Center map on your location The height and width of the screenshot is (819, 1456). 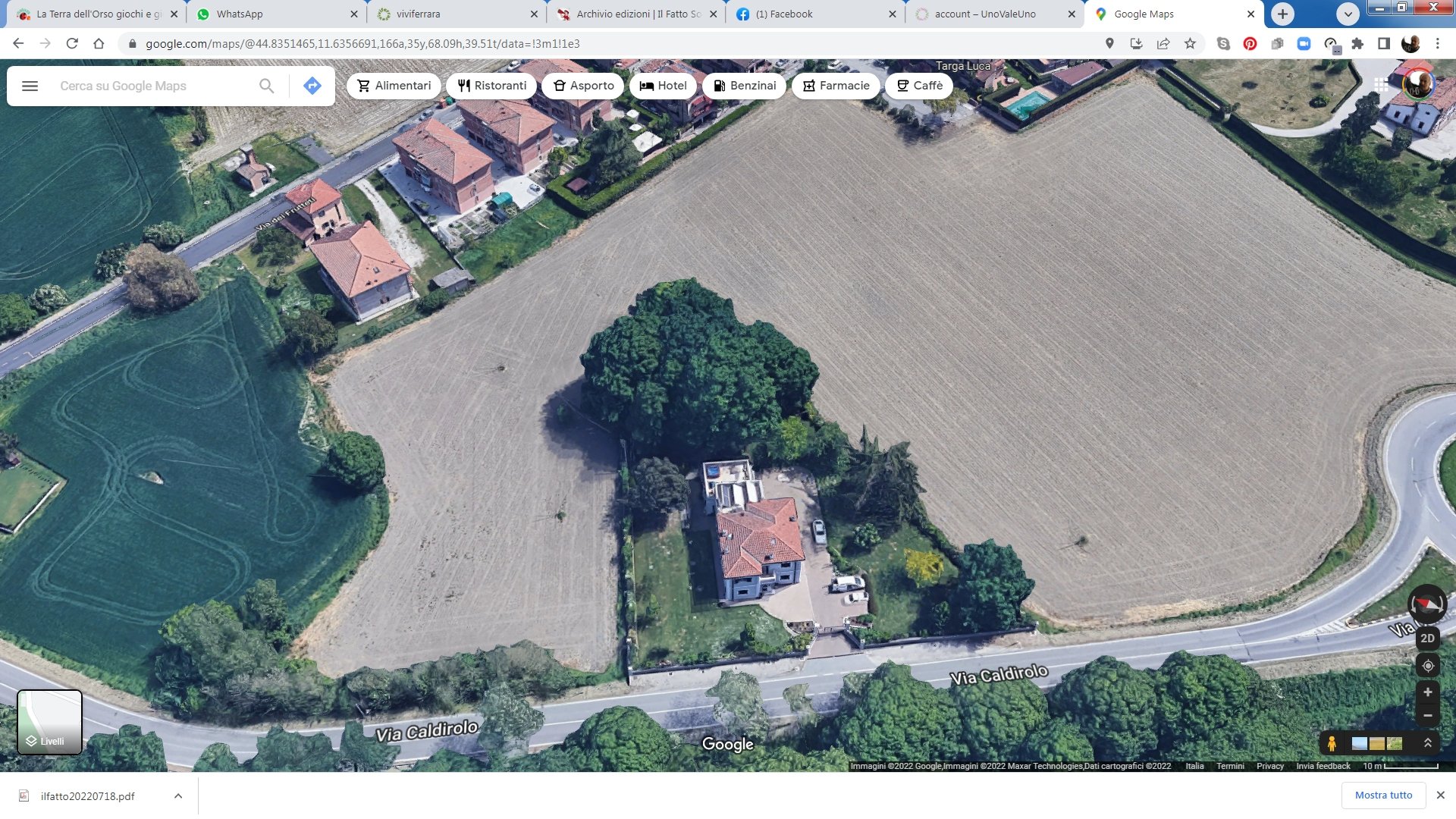[1427, 666]
